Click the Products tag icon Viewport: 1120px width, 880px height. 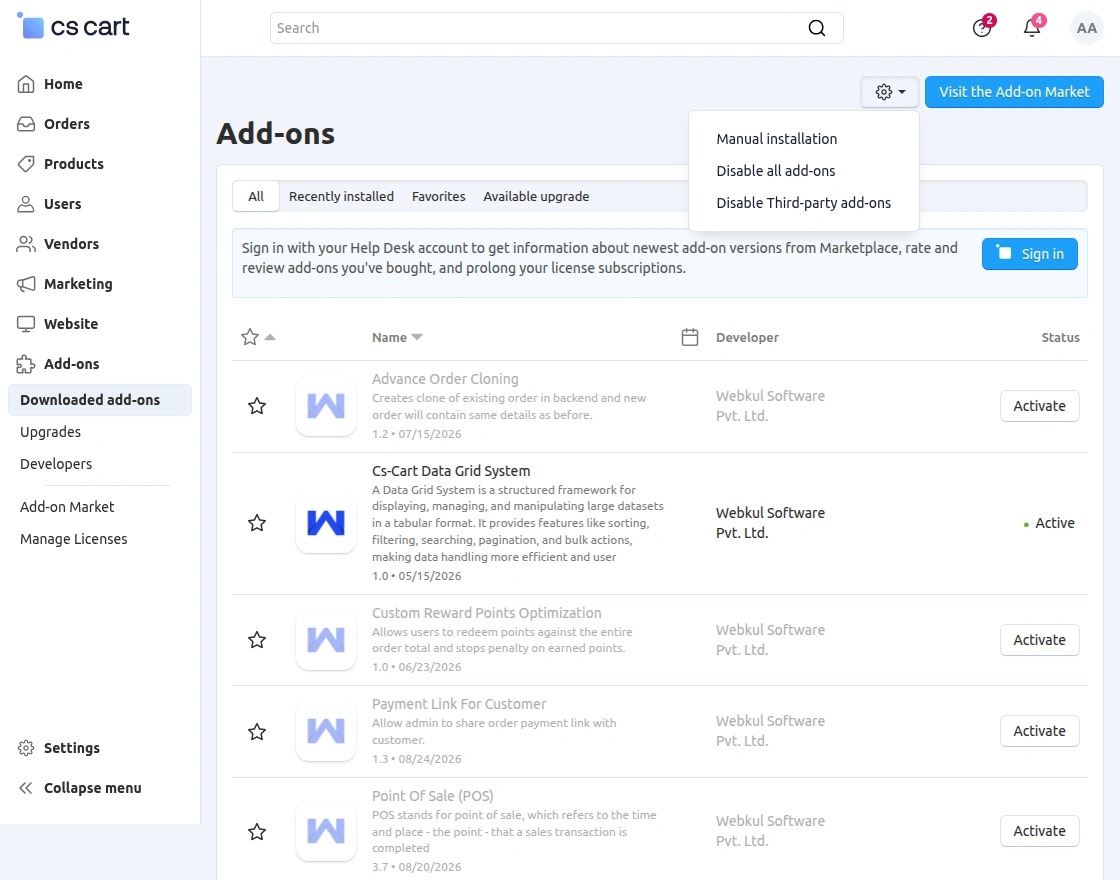(26, 164)
